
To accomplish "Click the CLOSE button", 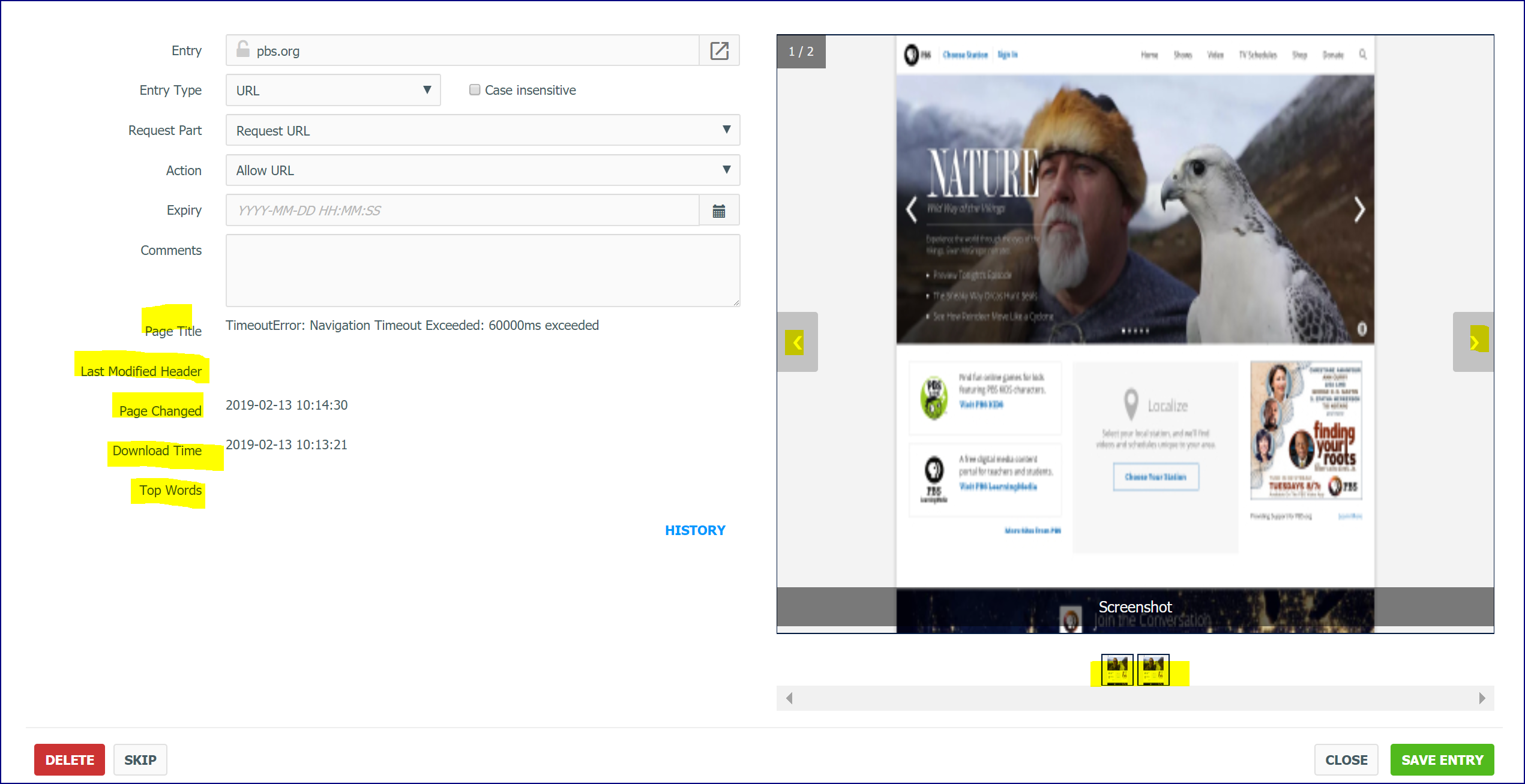I will 1346,760.
